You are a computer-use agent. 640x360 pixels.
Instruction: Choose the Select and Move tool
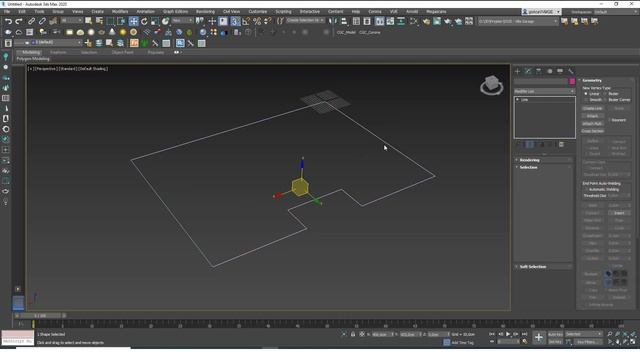[133, 21]
